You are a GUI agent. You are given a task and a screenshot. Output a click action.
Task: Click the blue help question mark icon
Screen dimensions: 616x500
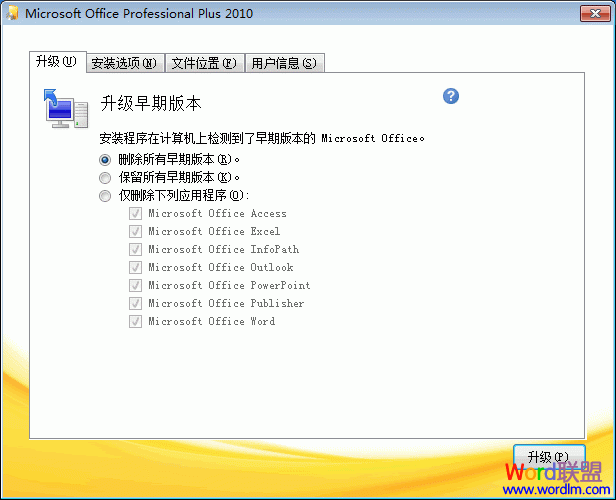pyautogui.click(x=451, y=96)
